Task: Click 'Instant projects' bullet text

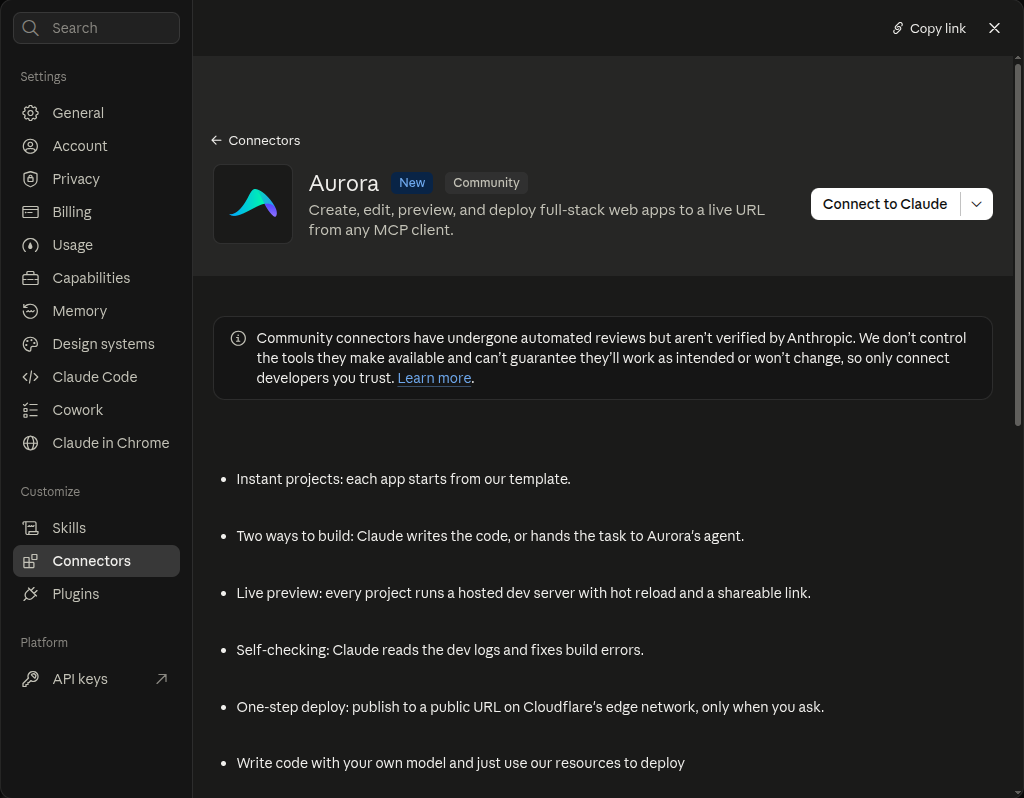Action: (x=403, y=479)
